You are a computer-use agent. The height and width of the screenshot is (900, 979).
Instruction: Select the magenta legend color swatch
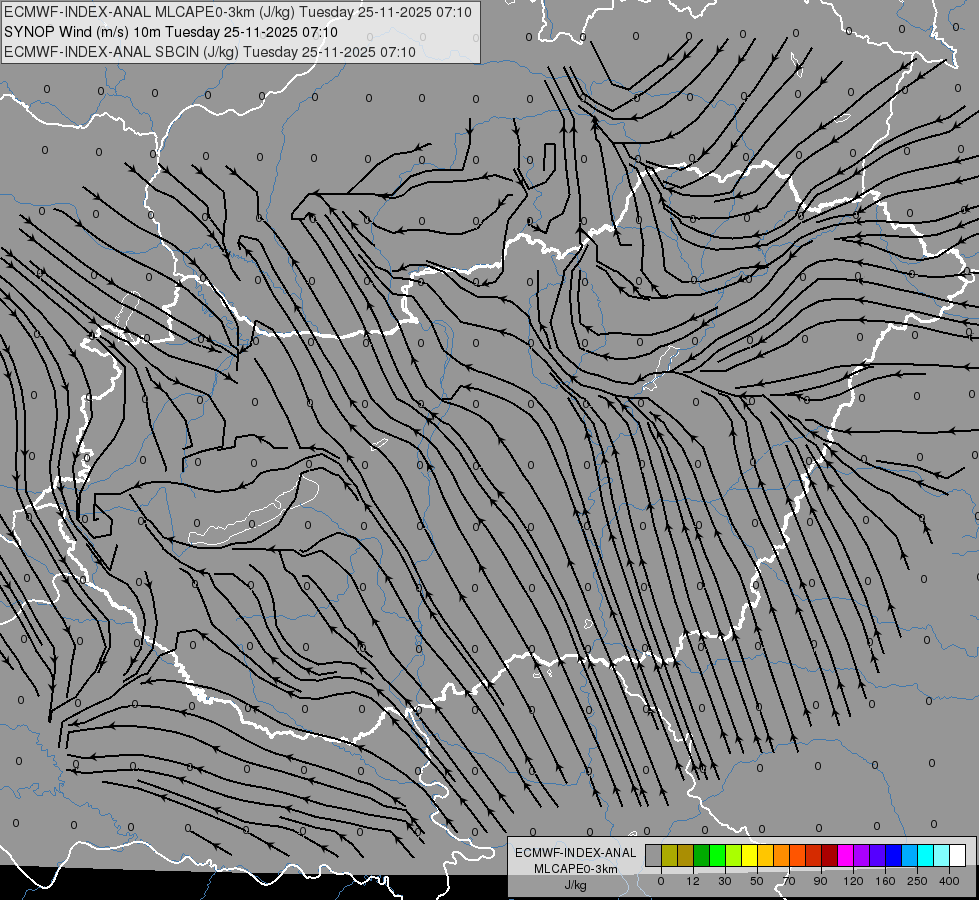(x=845, y=855)
